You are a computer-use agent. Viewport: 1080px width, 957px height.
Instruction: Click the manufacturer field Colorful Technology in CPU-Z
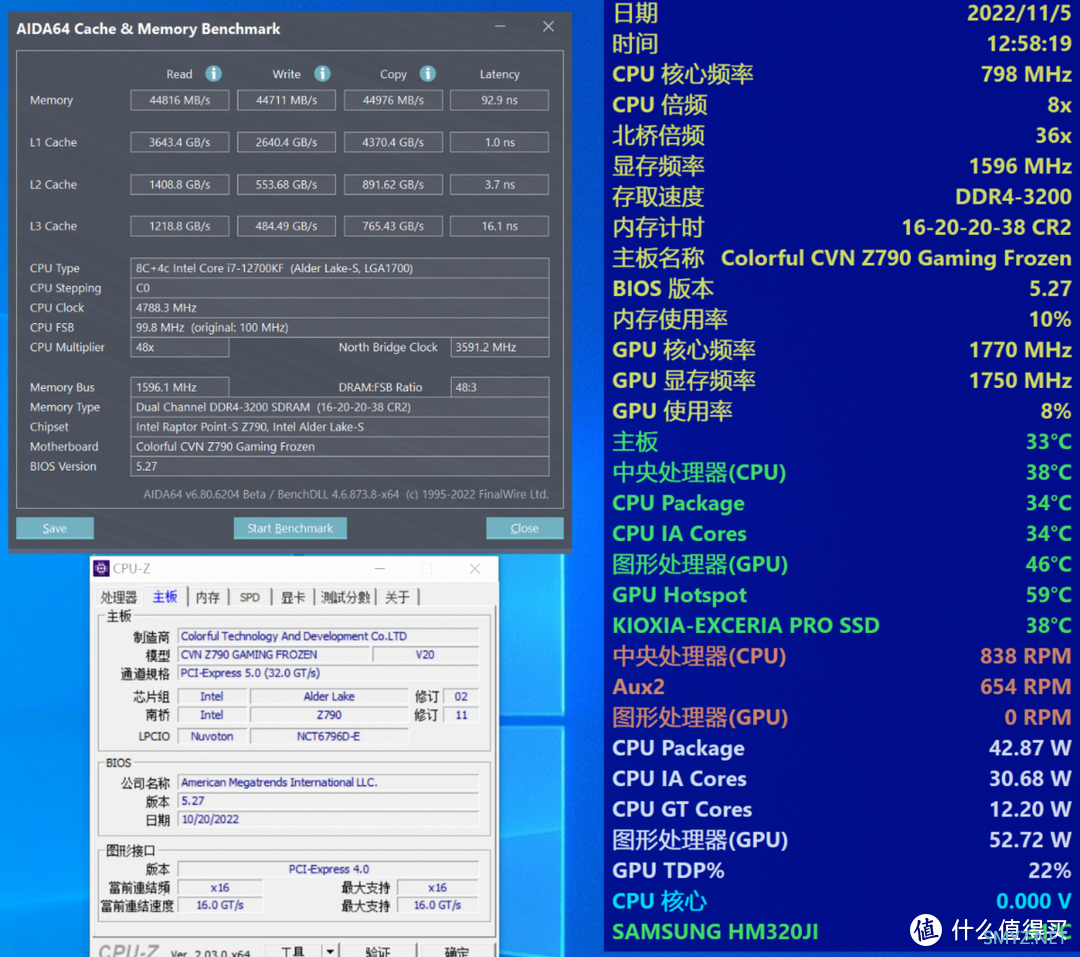point(328,636)
